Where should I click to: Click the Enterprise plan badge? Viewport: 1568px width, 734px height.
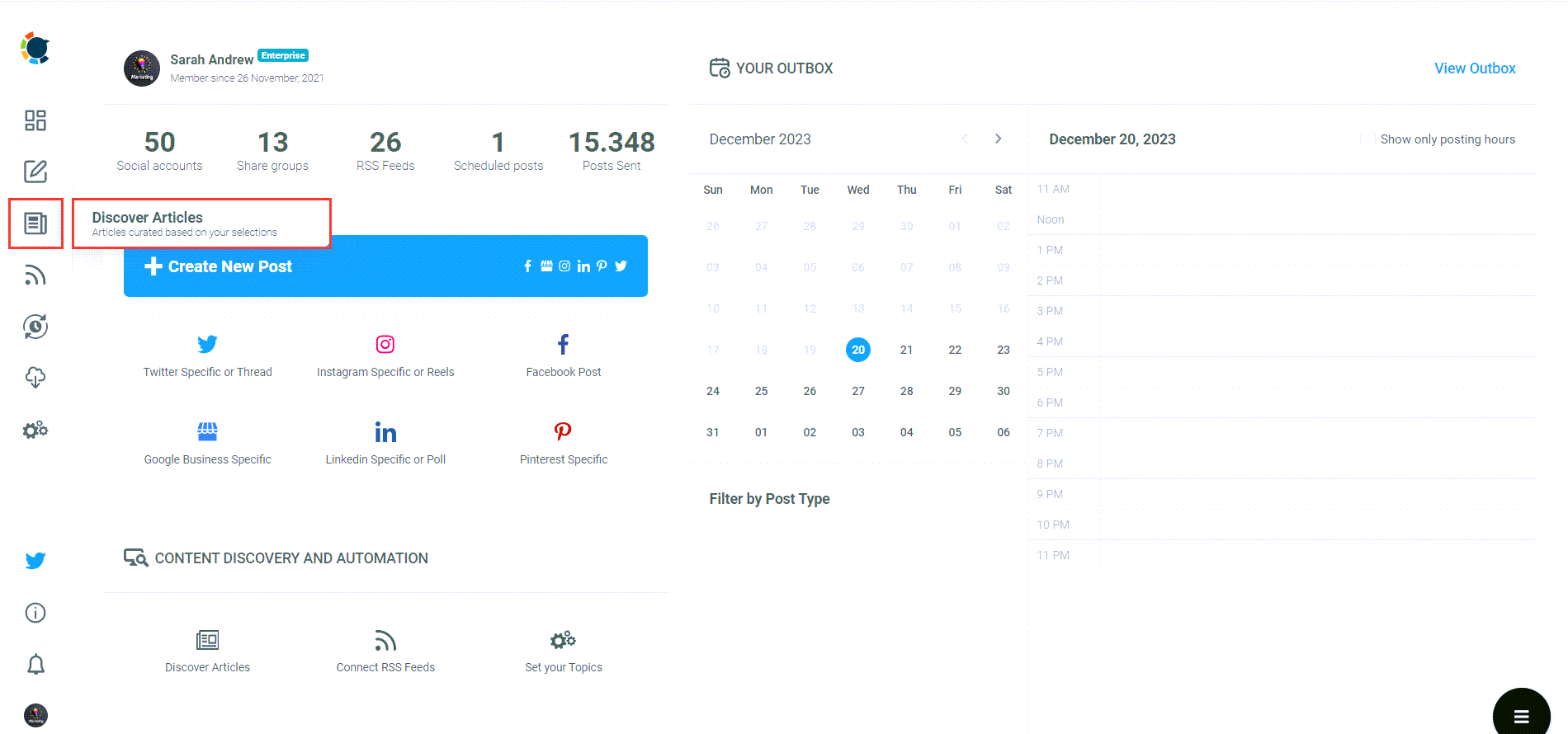pos(283,55)
